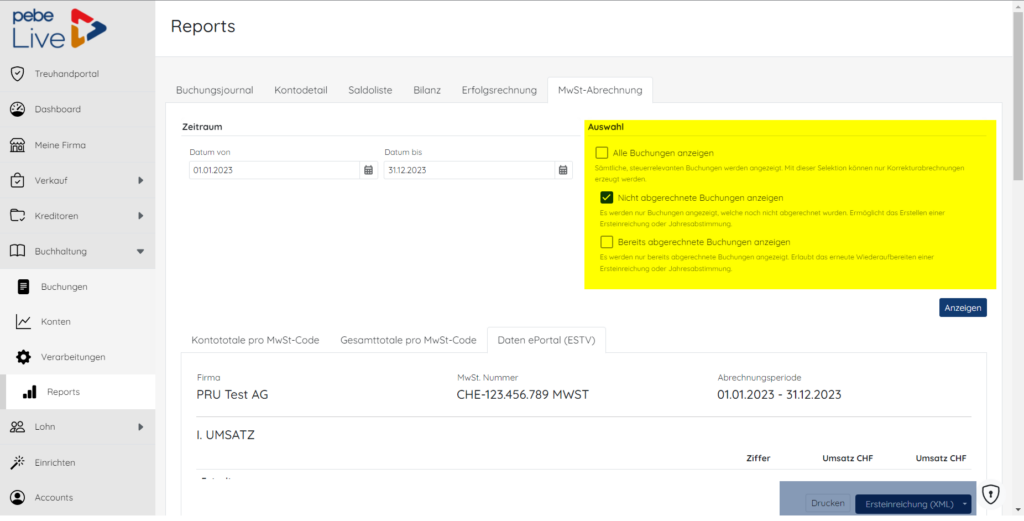
Task: Enable Alle Buchungen anzeigen checkbox
Action: [x=601, y=153]
